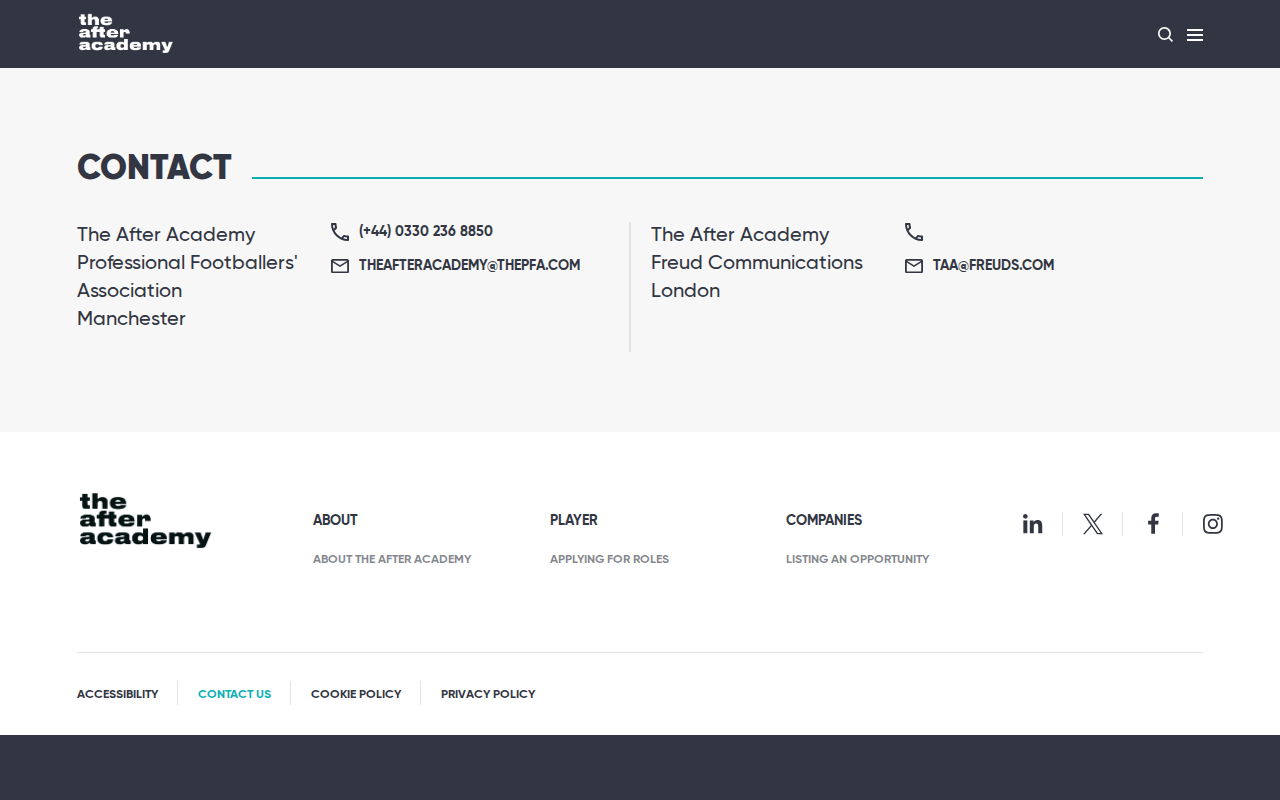Image resolution: width=1280 pixels, height=800 pixels.
Task: Email THEAFTERACADEMY@THEPFA.COM
Action: [470, 265]
